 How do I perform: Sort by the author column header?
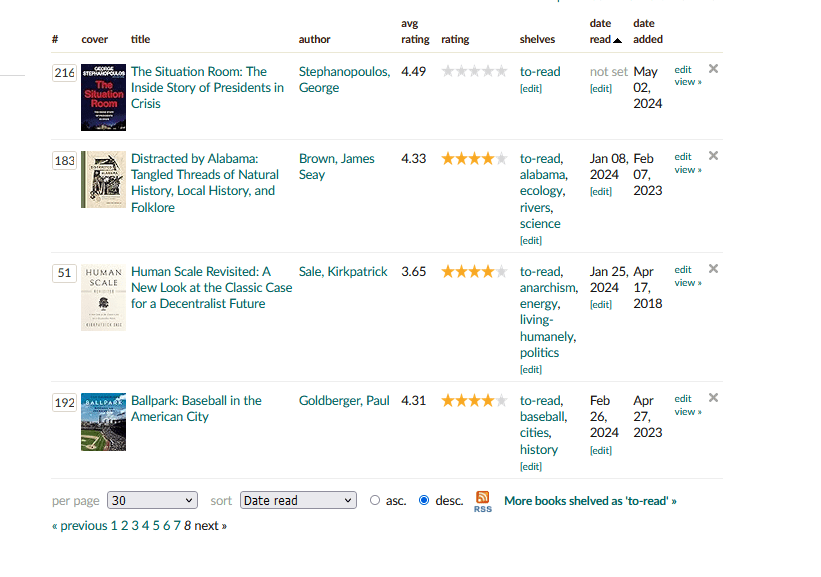pyautogui.click(x=314, y=40)
